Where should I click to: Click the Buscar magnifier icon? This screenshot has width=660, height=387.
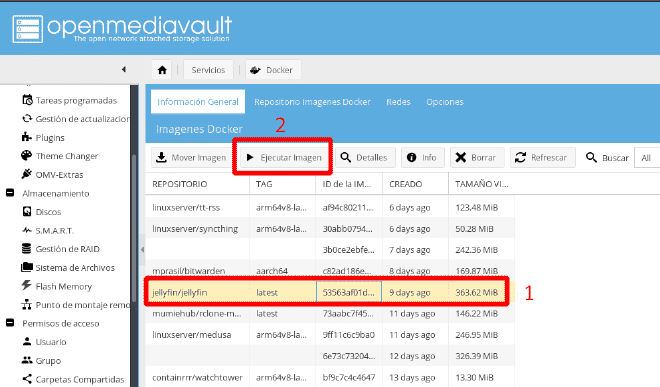click(591, 157)
